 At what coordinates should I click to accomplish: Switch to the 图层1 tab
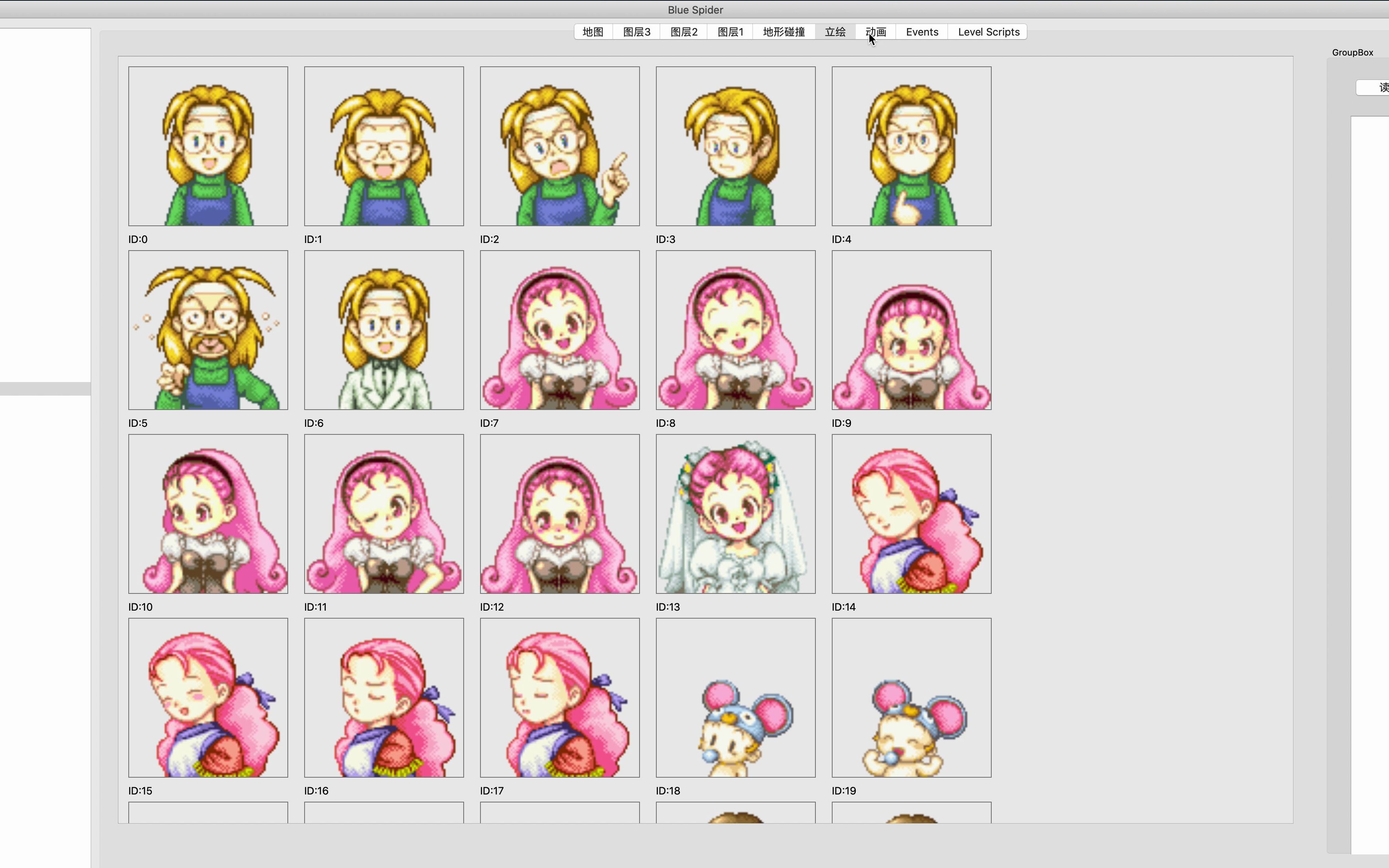point(730,32)
